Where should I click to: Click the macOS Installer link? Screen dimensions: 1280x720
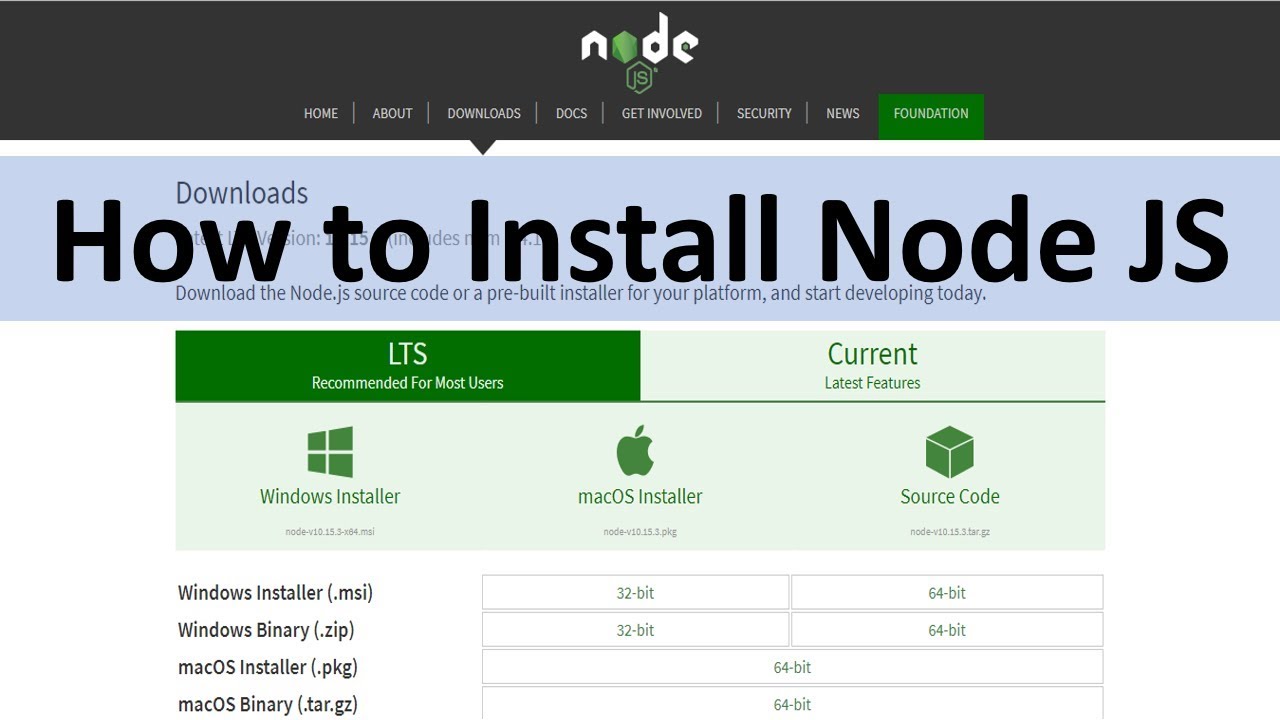click(x=640, y=496)
